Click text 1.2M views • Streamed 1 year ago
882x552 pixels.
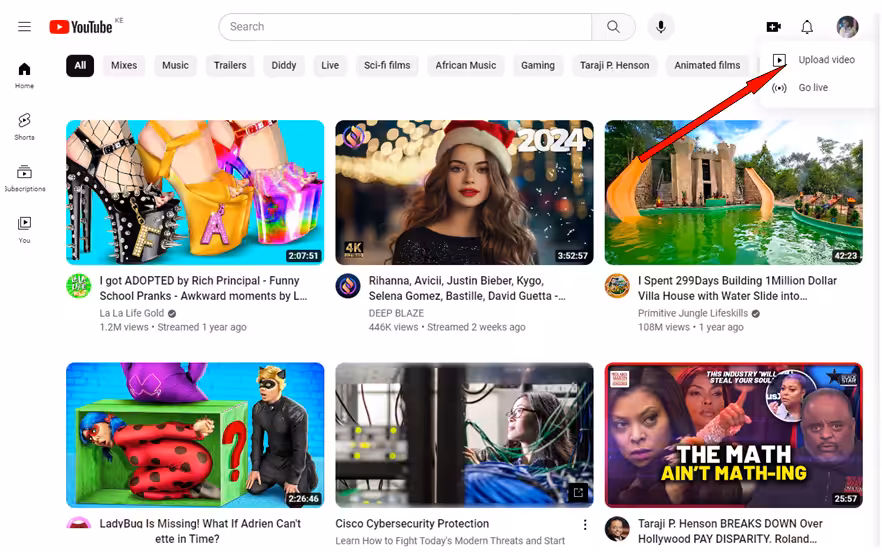coord(173,327)
